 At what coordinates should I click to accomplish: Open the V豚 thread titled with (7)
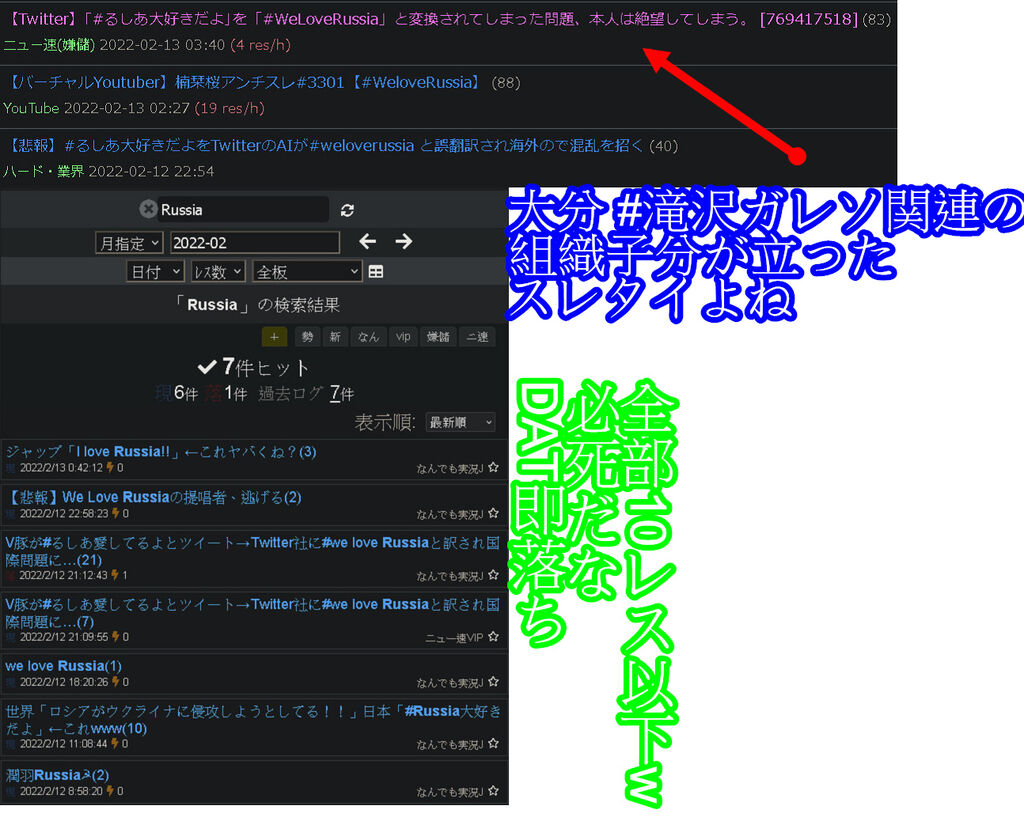tap(253, 612)
